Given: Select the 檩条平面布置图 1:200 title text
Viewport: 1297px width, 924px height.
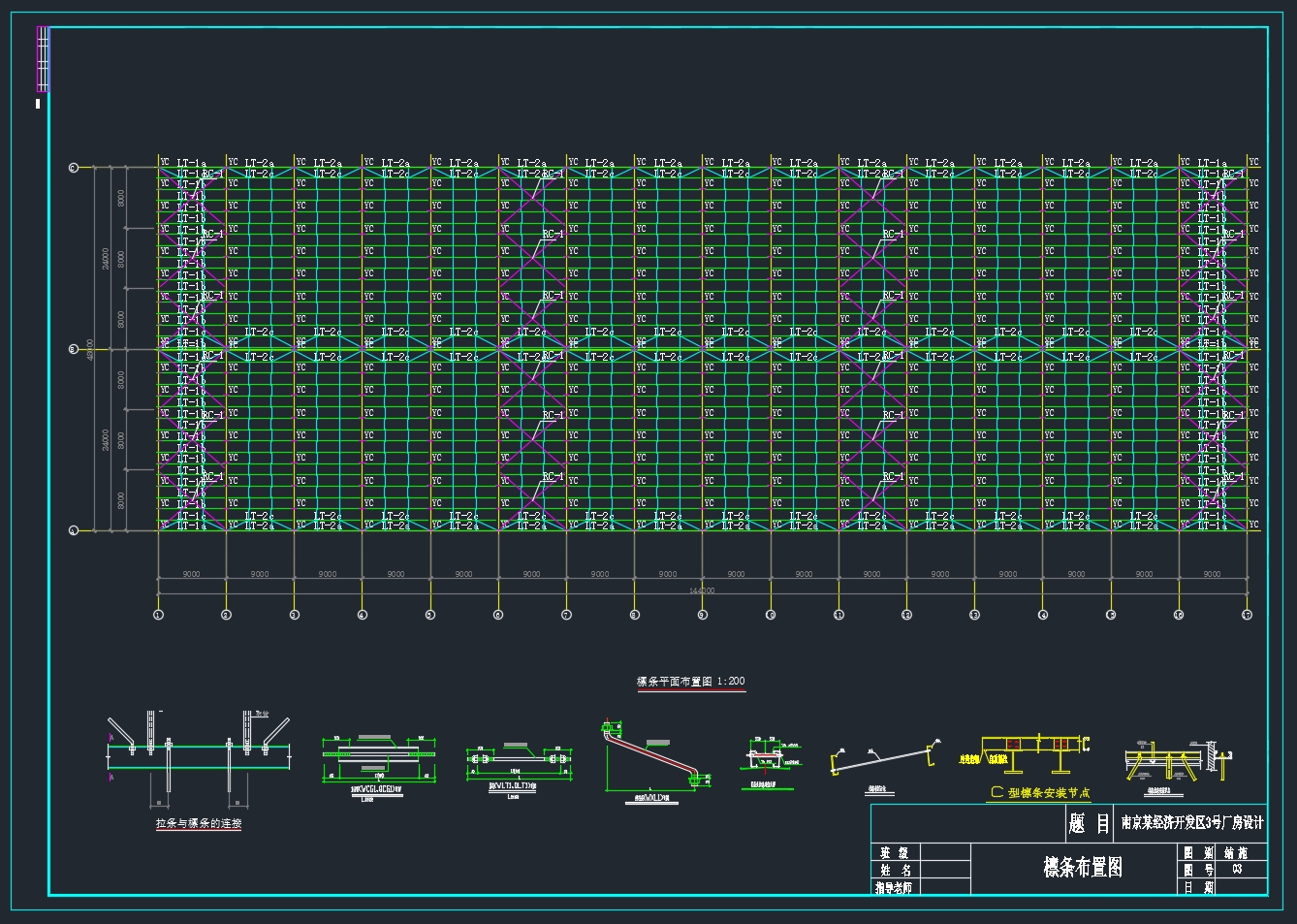Looking at the screenshot, I should (690, 682).
